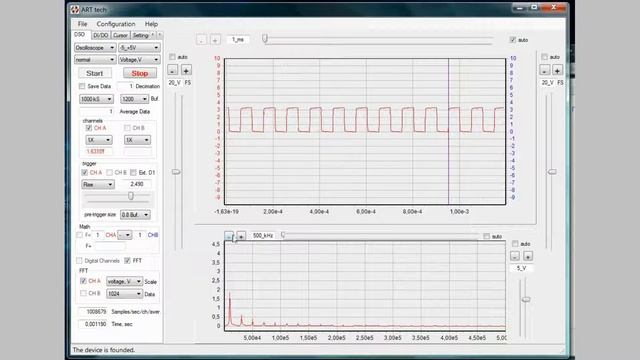Open the Oscilloscope mode dropdown

point(95,48)
